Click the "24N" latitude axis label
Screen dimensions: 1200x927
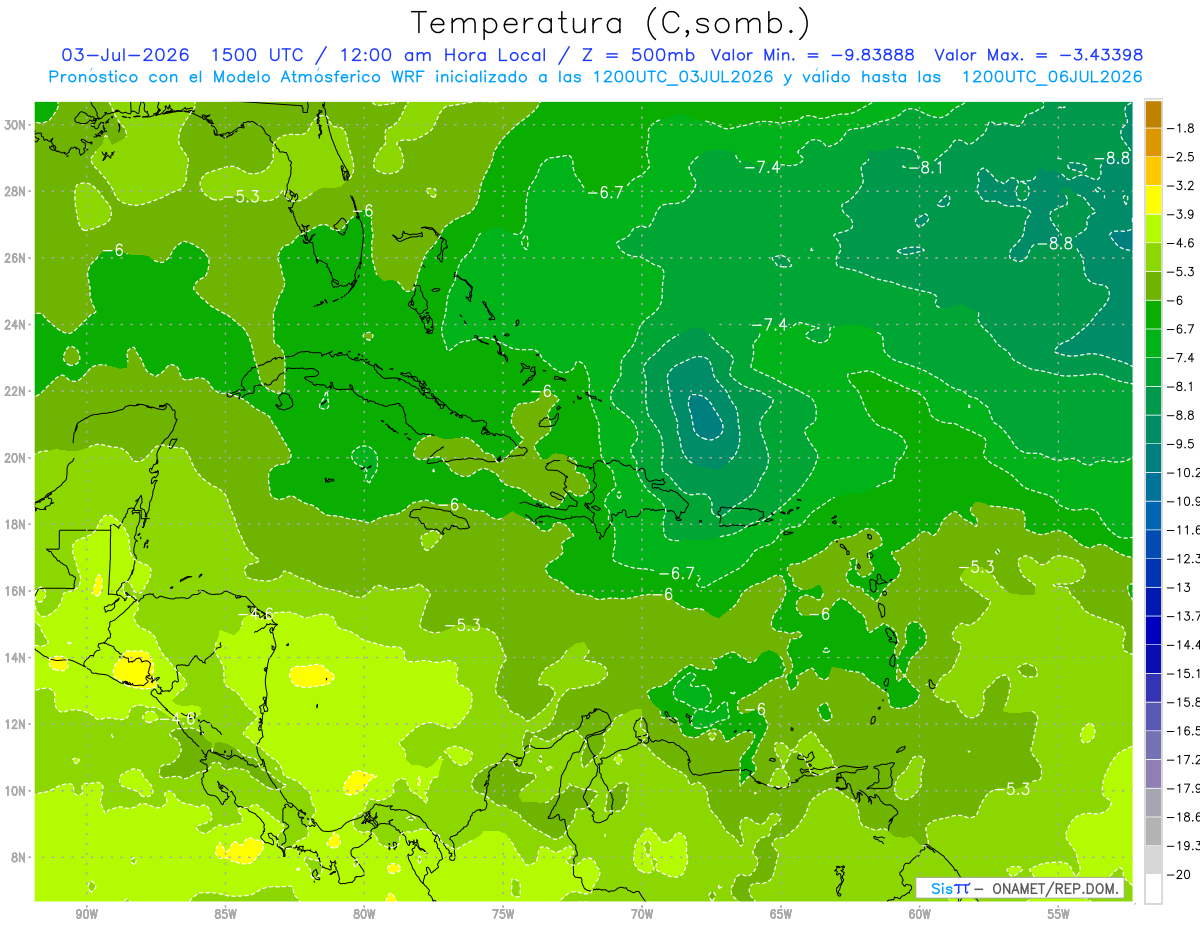pos(16,325)
